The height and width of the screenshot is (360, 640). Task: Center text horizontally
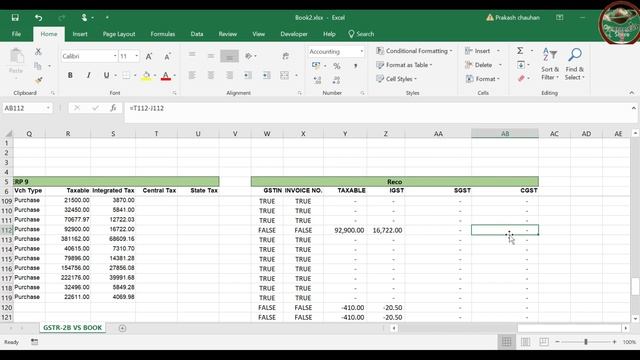pos(211,75)
